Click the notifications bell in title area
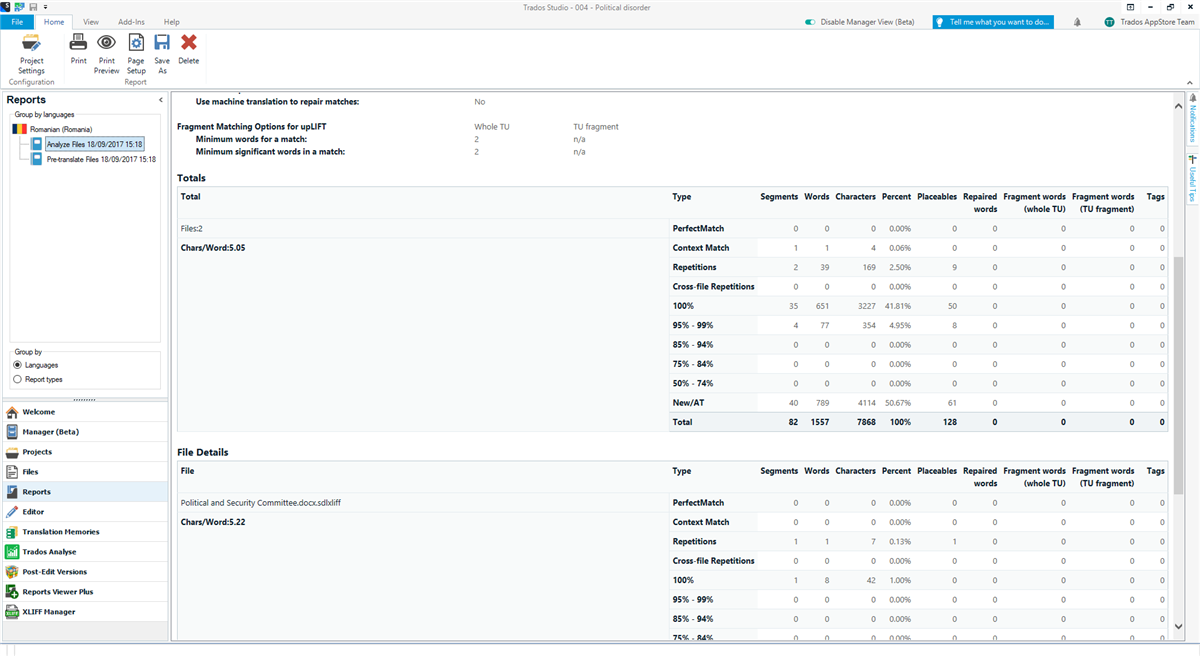 click(x=1078, y=22)
